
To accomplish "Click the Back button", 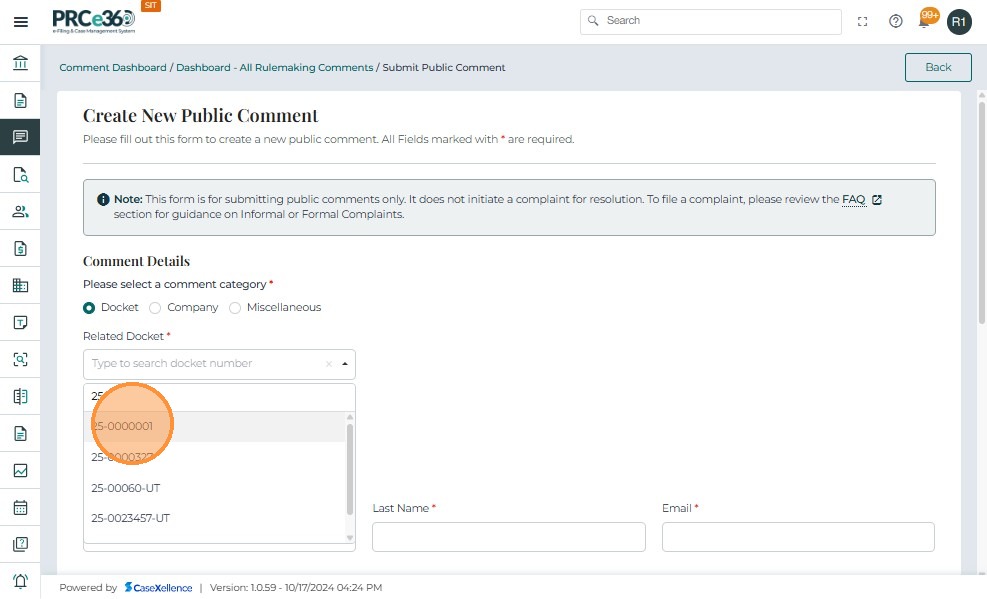I will click(x=938, y=67).
